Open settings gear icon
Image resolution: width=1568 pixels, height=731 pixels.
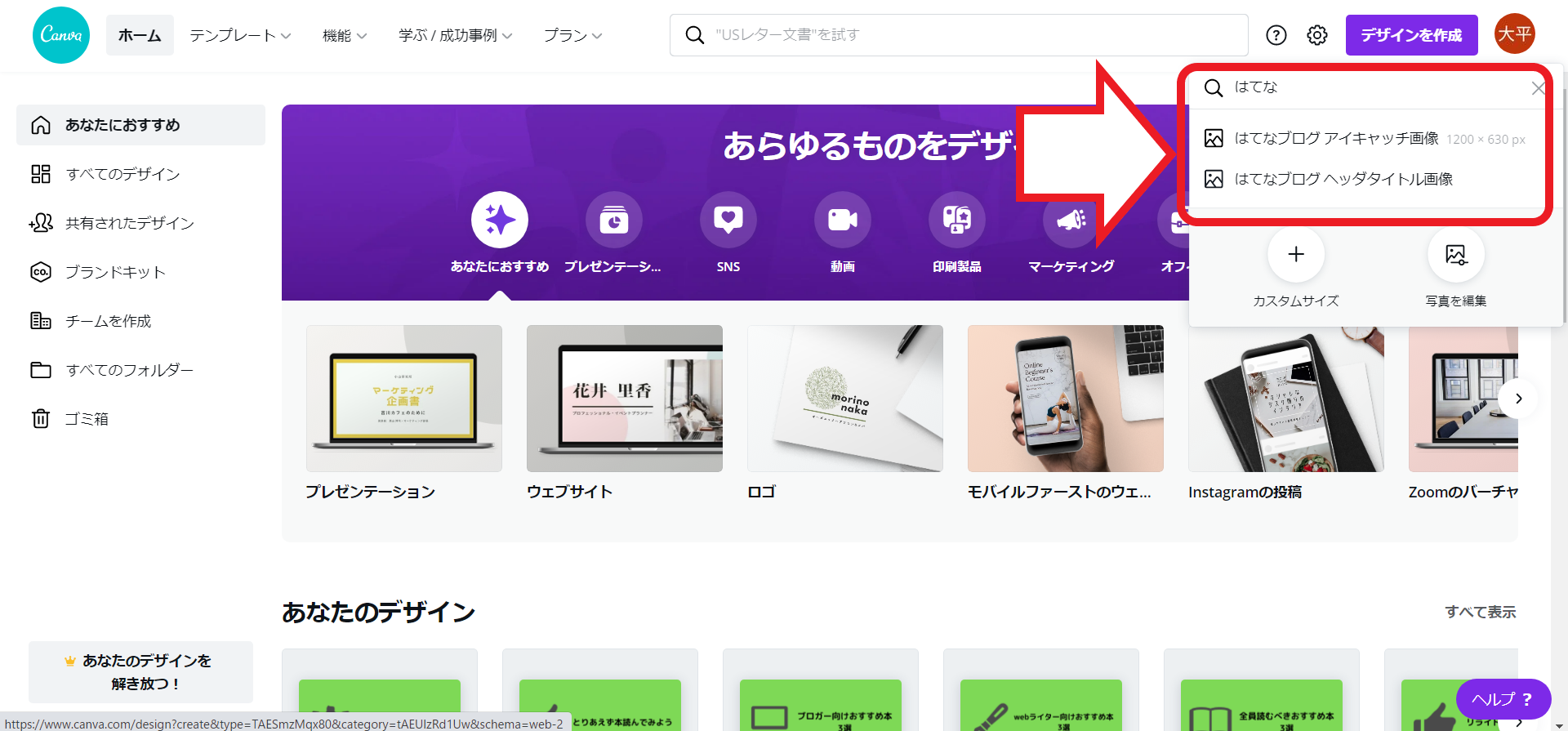coord(1317,35)
